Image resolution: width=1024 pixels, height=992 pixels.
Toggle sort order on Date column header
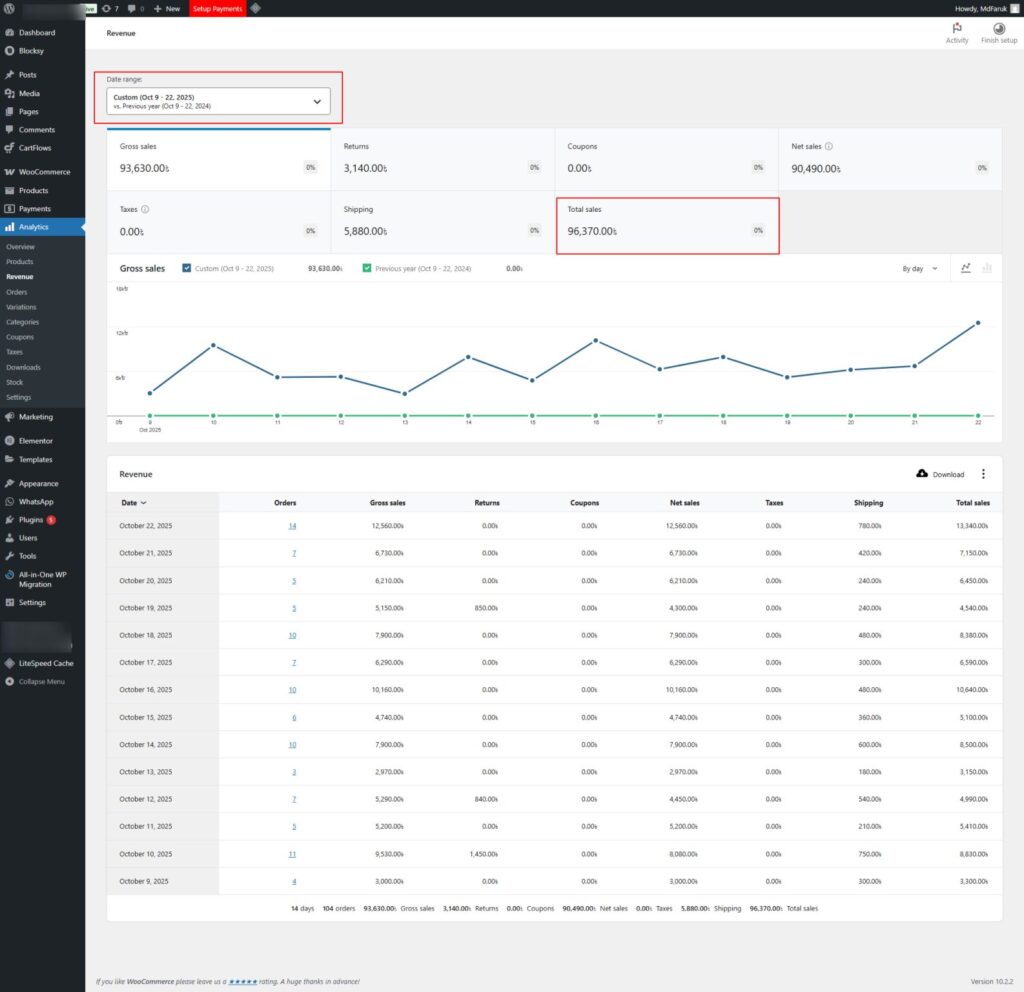click(x=133, y=502)
